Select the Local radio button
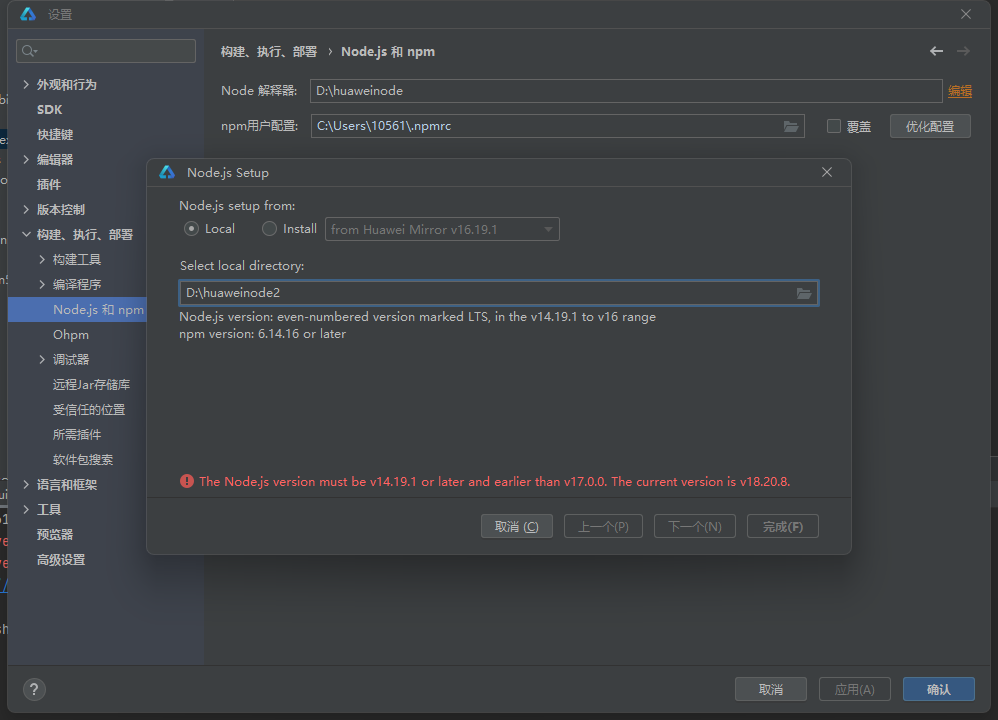Screen dimensions: 998x720 (192, 229)
